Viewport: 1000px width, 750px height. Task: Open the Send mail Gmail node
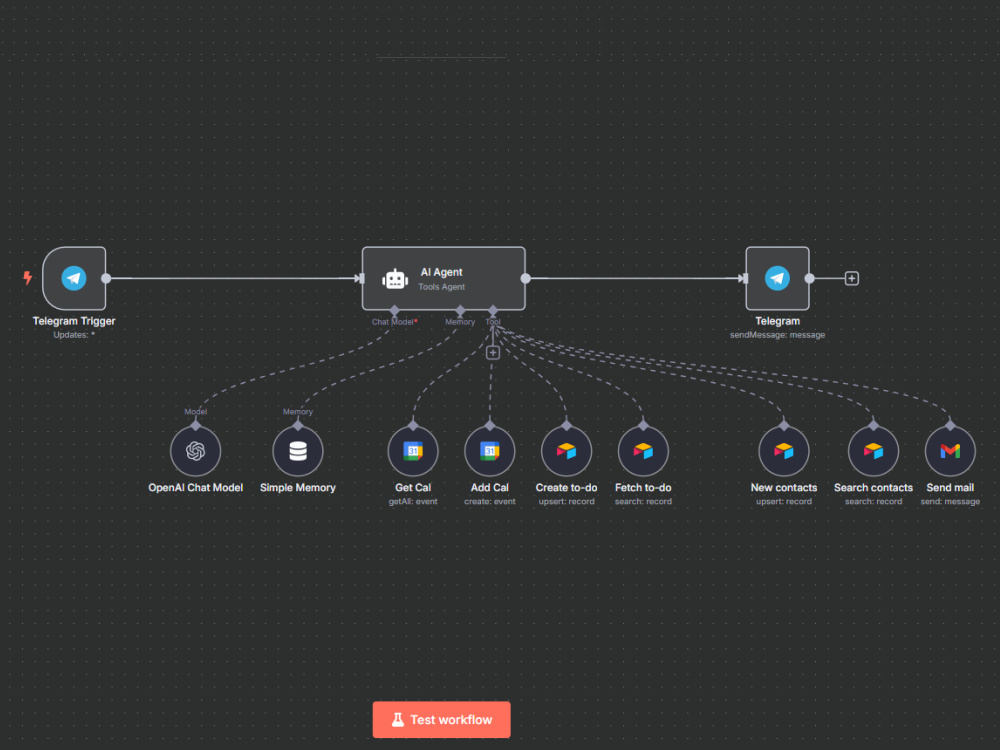pos(950,451)
